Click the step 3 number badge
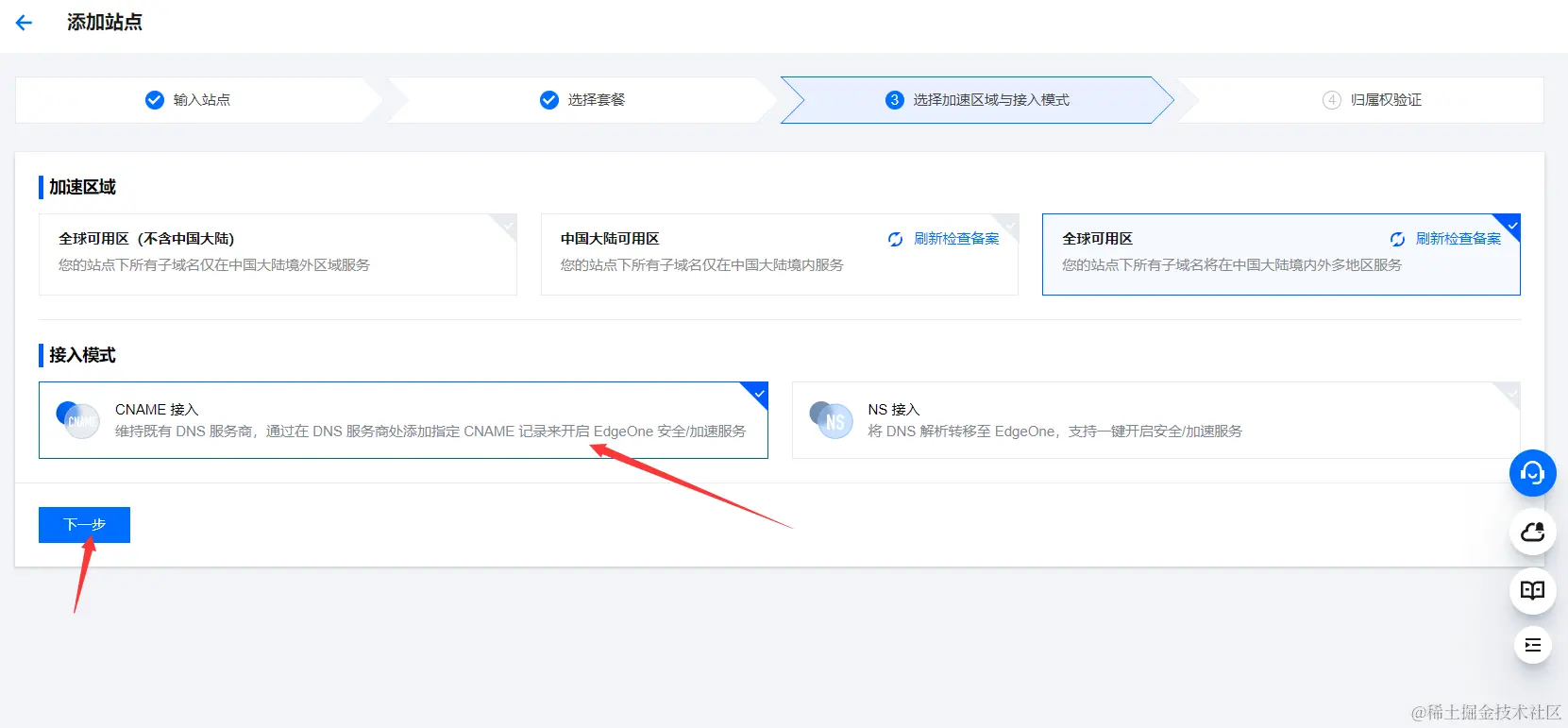 point(895,100)
